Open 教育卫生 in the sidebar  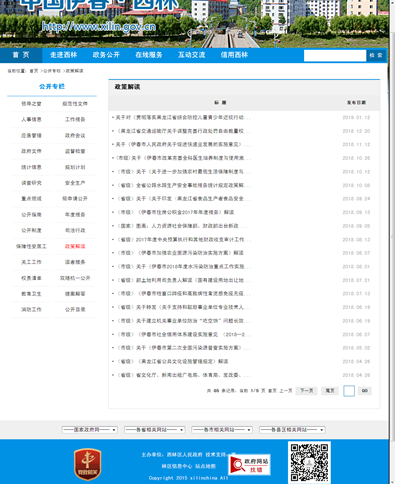(x=31, y=294)
